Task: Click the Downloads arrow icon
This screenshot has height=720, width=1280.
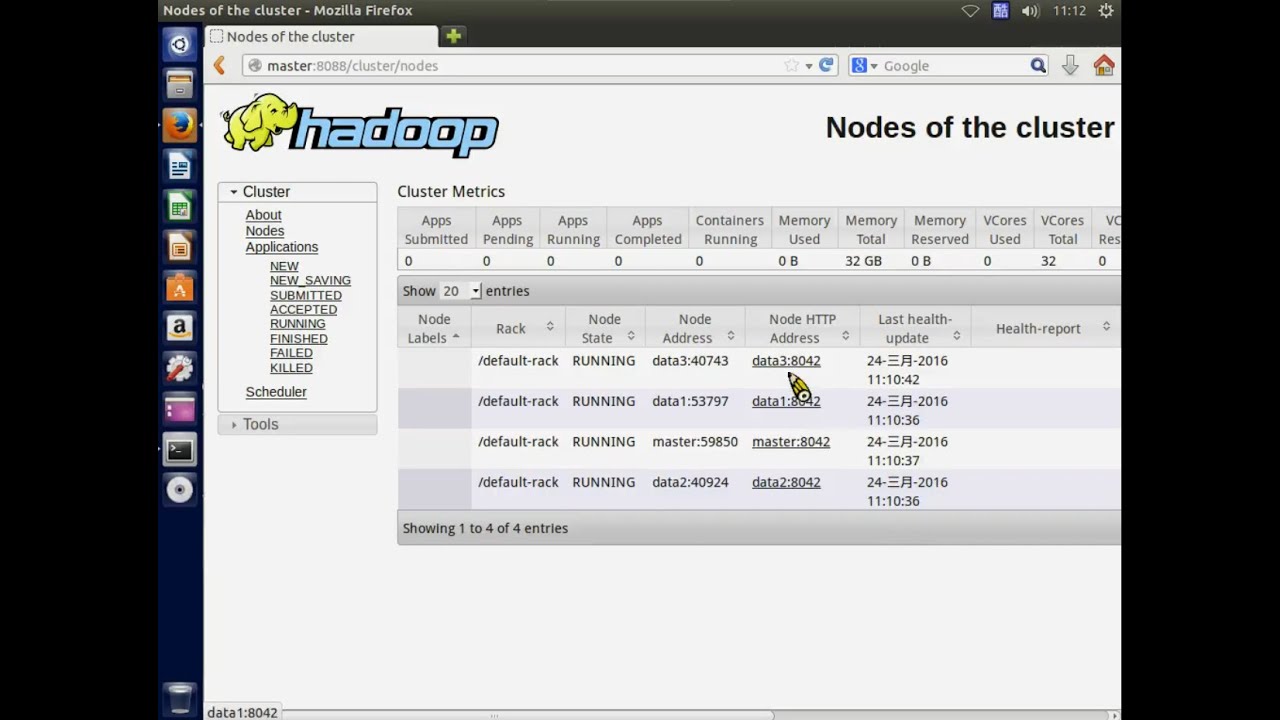Action: click(1070, 65)
